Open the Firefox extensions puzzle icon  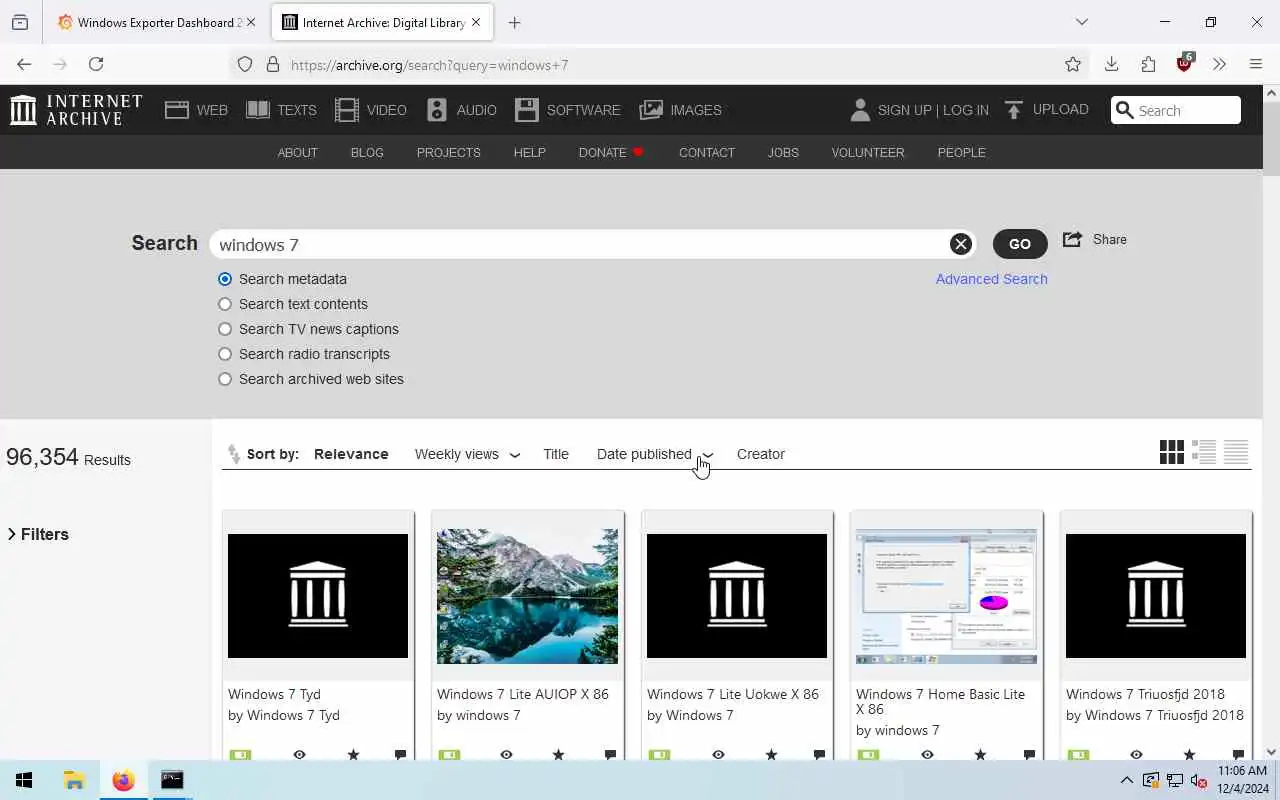(1148, 64)
